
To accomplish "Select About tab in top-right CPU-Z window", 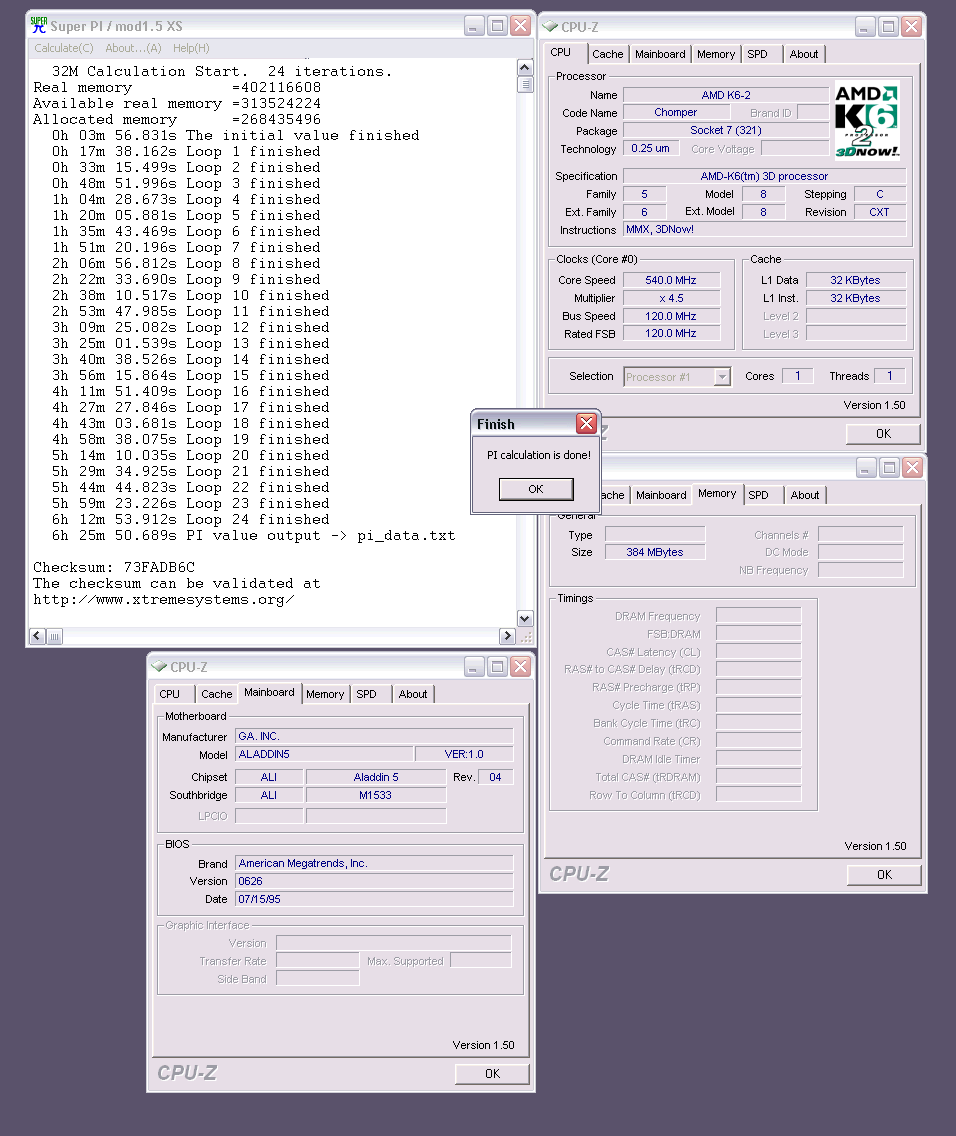I will (x=804, y=54).
